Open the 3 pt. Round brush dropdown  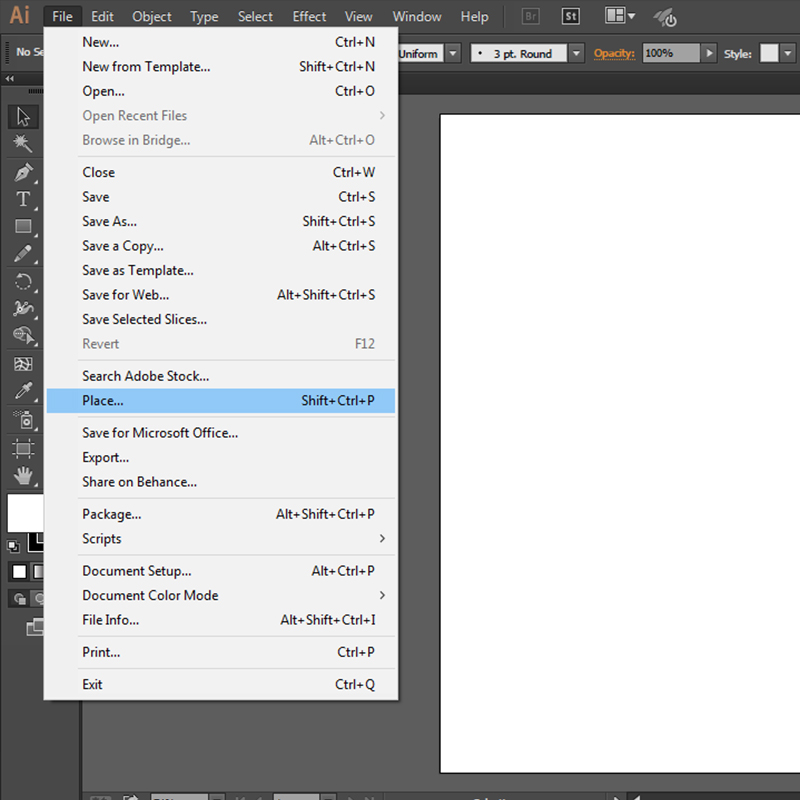pos(576,53)
